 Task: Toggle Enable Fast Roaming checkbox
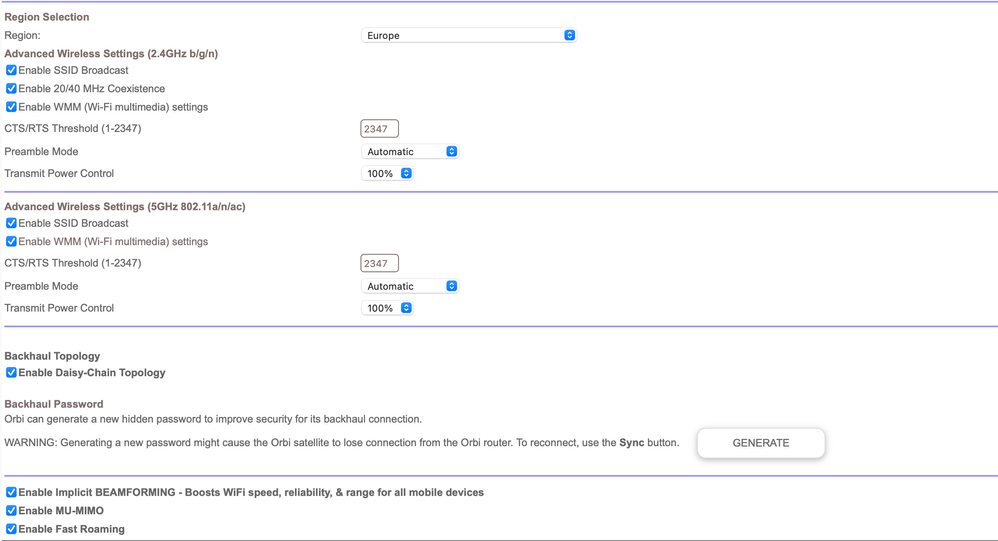click(11, 529)
